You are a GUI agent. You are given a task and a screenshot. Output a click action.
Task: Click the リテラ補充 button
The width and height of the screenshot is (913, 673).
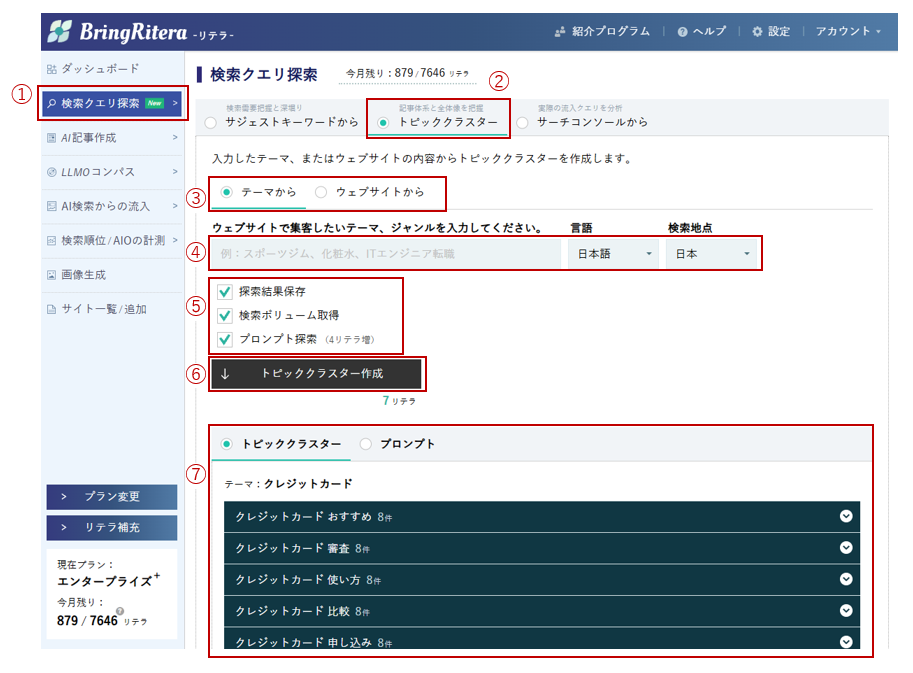click(112, 528)
